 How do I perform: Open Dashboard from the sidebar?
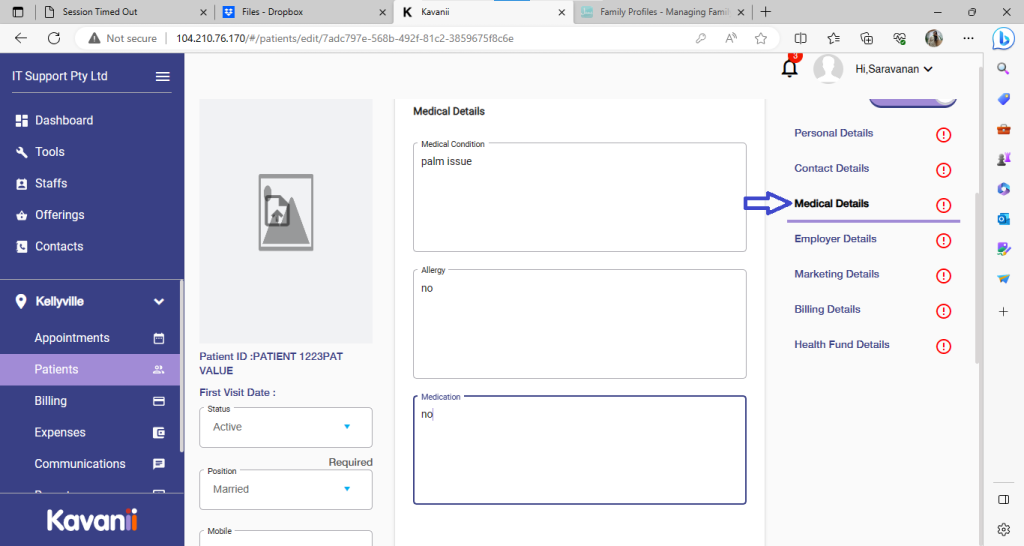tap(64, 120)
